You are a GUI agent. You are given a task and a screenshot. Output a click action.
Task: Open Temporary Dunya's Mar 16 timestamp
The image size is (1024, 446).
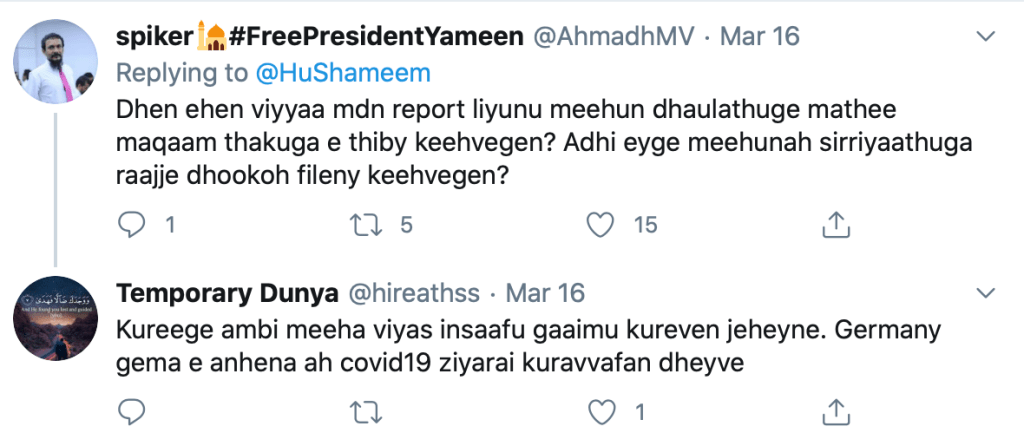545,294
